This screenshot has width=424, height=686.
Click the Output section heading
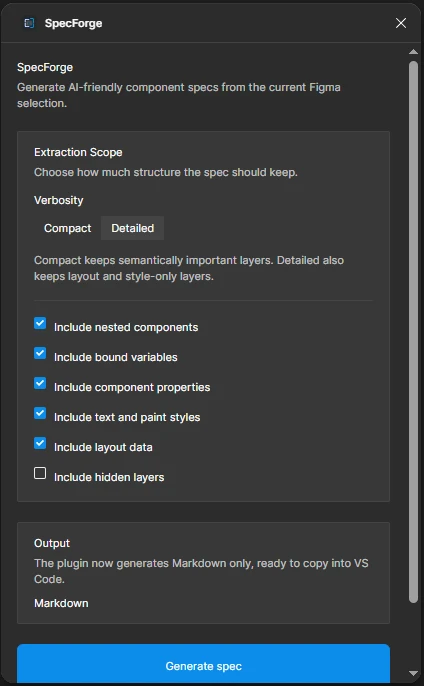click(52, 543)
